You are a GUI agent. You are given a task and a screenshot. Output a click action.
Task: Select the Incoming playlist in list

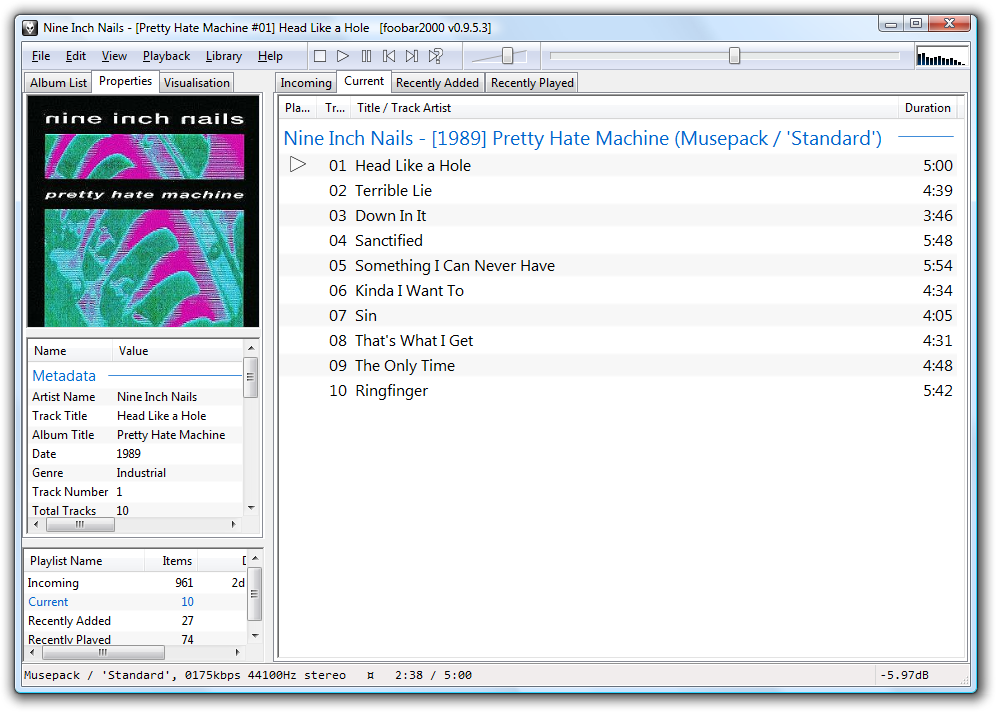(x=53, y=583)
